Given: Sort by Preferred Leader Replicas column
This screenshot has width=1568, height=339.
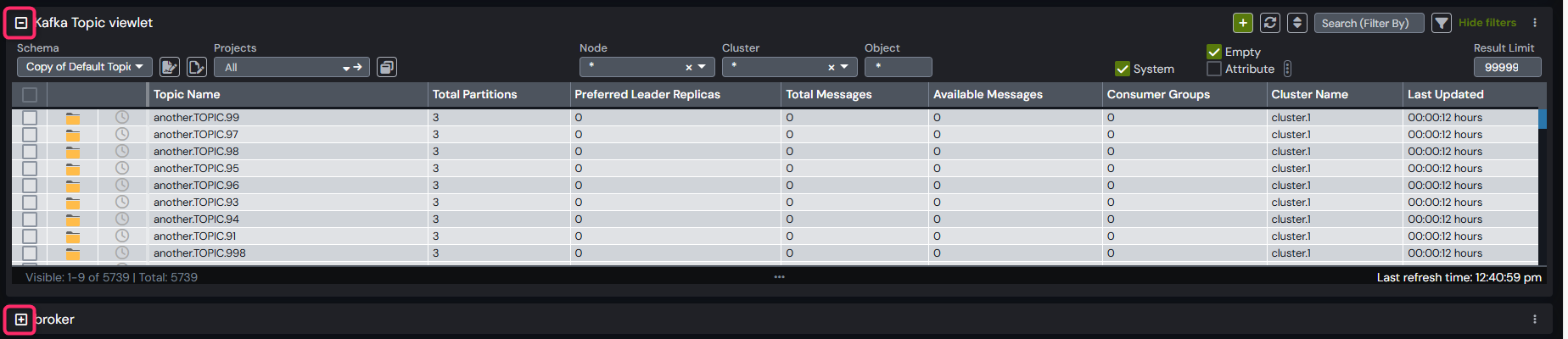Looking at the screenshot, I should 675,94.
